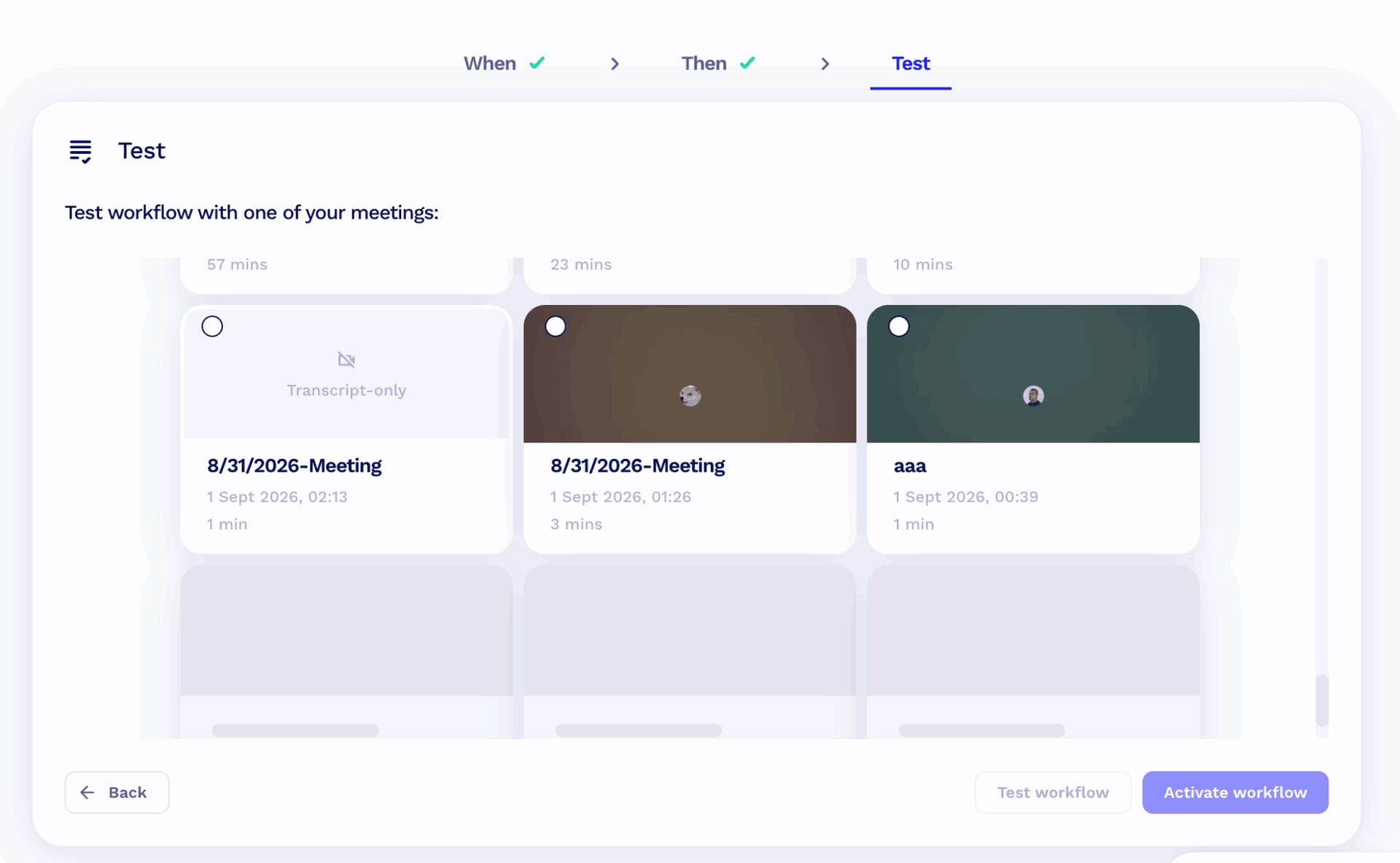This screenshot has width=1400, height=863.
Task: Click the meeting list scrollbar thumb
Action: 1322,700
